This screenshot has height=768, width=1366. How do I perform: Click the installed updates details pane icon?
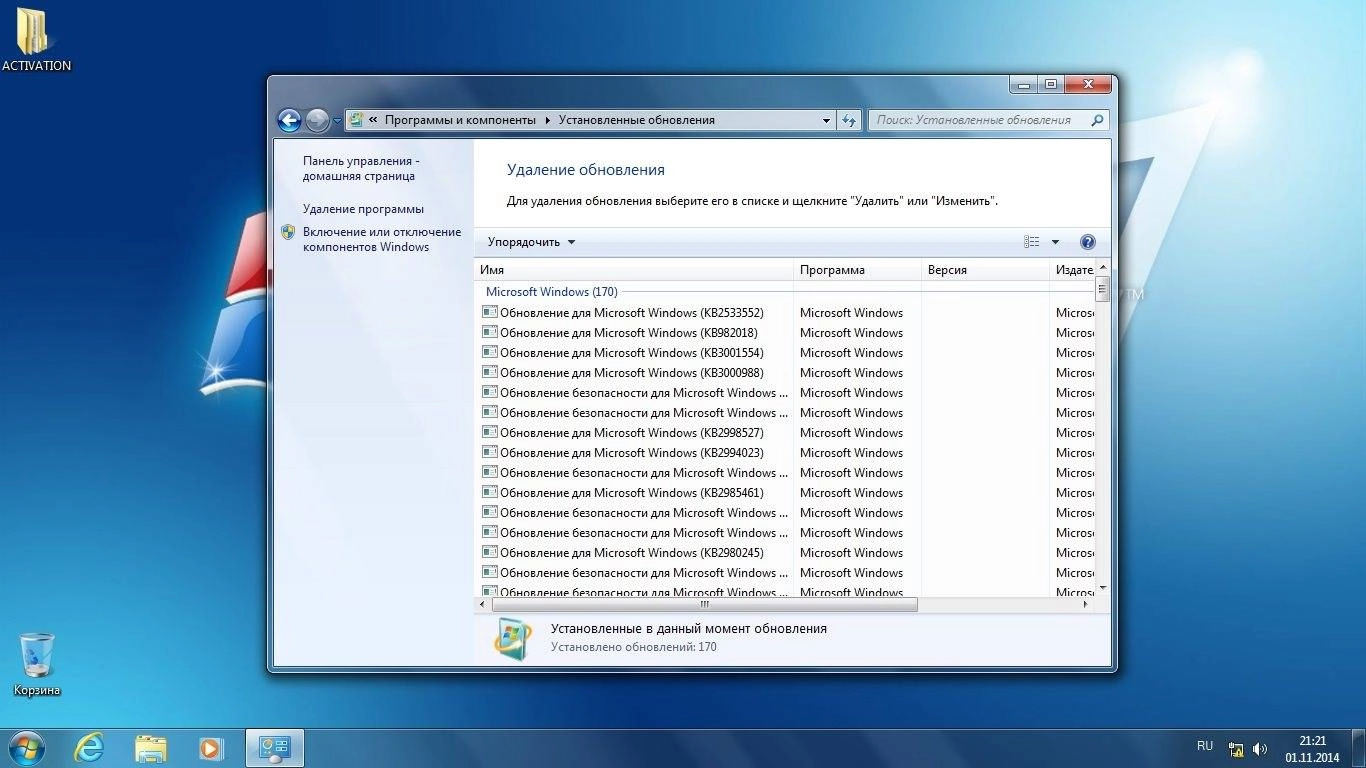[x=514, y=639]
